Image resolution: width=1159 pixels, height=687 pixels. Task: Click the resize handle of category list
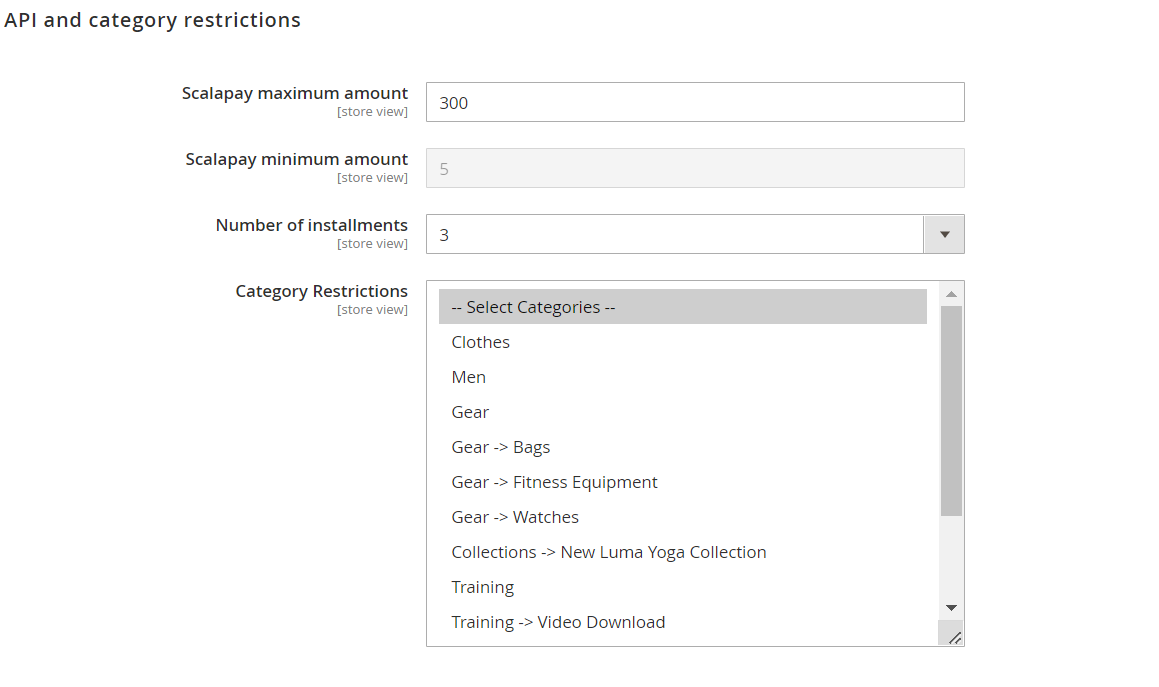tap(954, 636)
